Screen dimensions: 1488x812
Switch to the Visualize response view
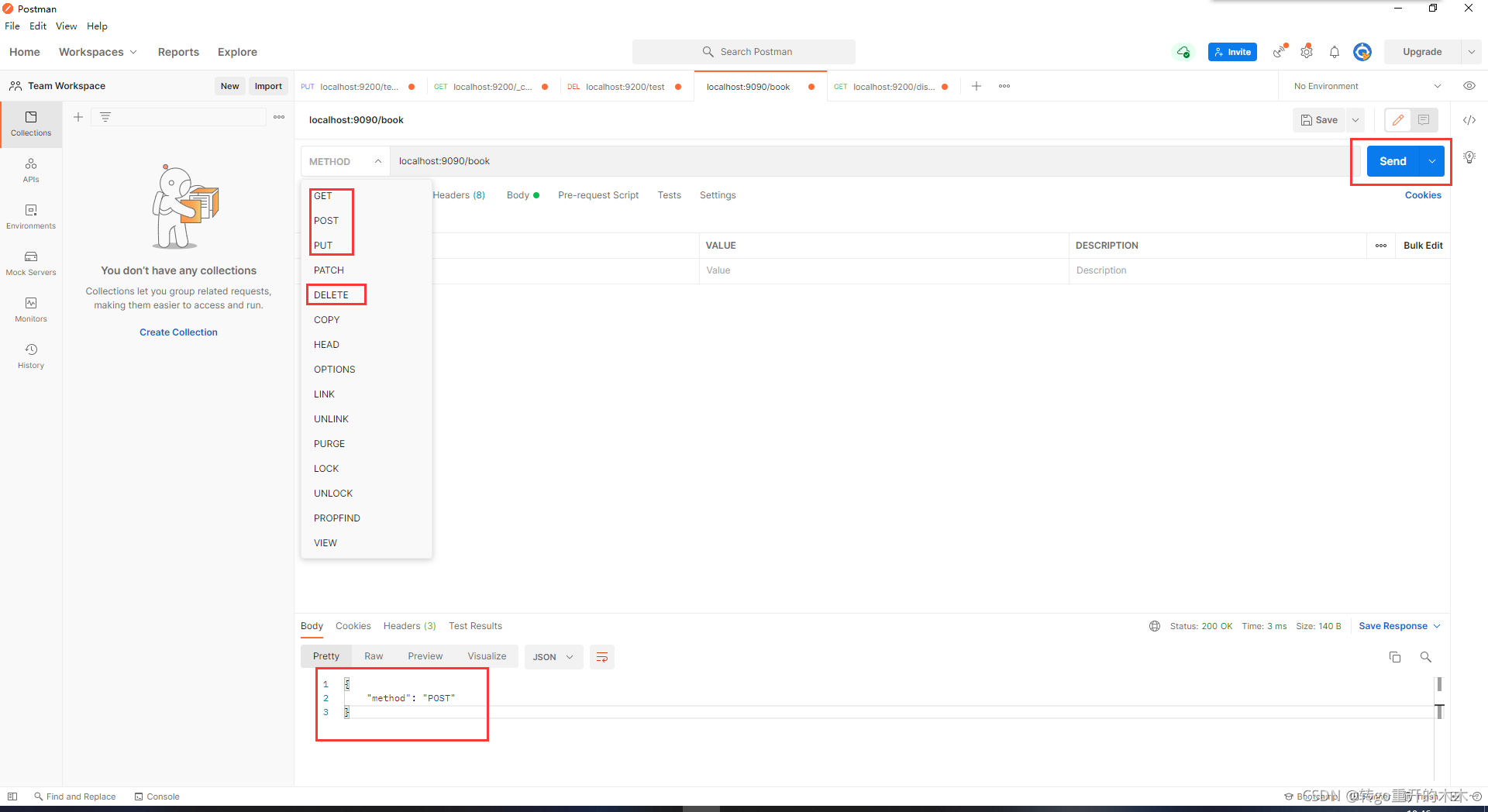coord(487,656)
